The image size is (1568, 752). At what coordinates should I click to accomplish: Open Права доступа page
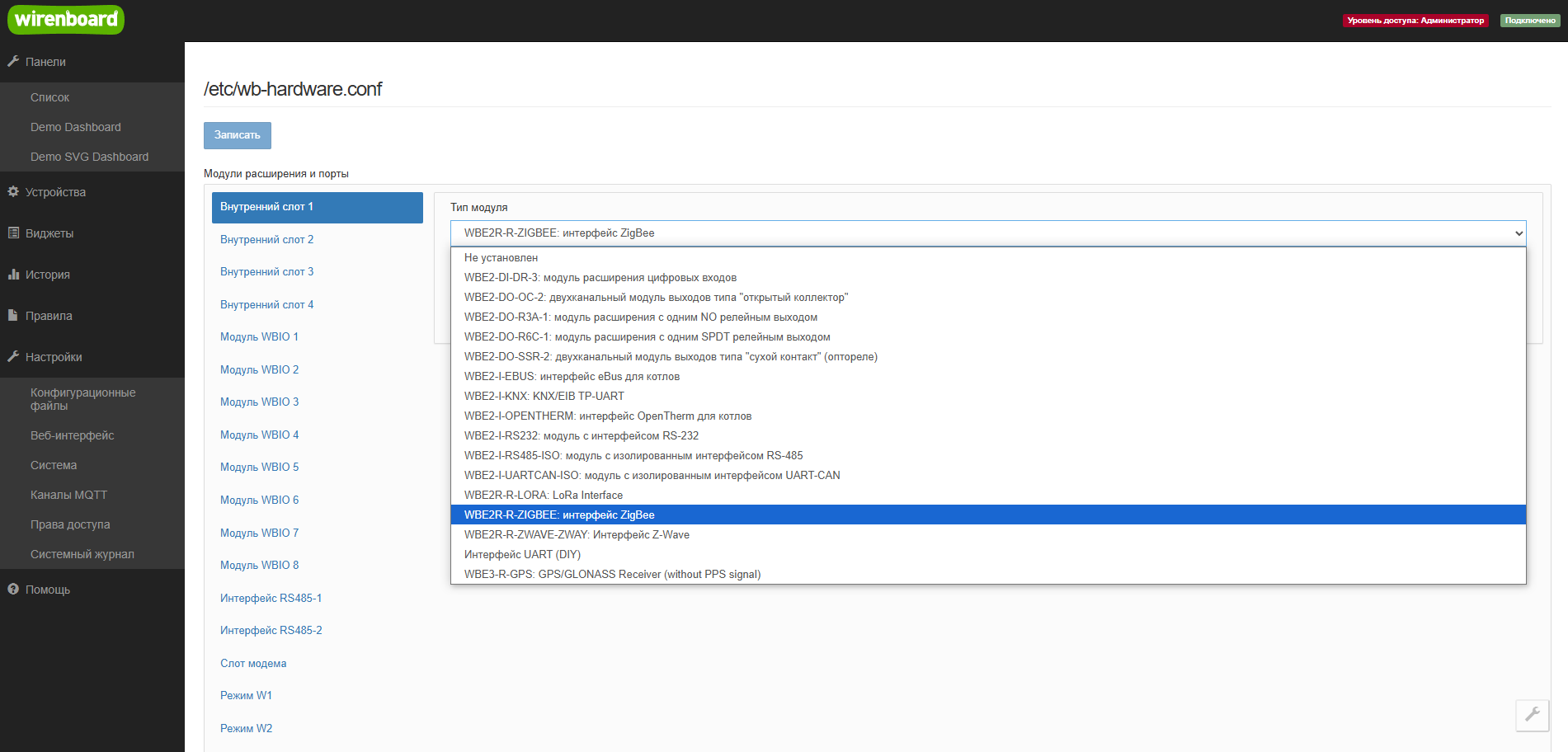click(92, 524)
